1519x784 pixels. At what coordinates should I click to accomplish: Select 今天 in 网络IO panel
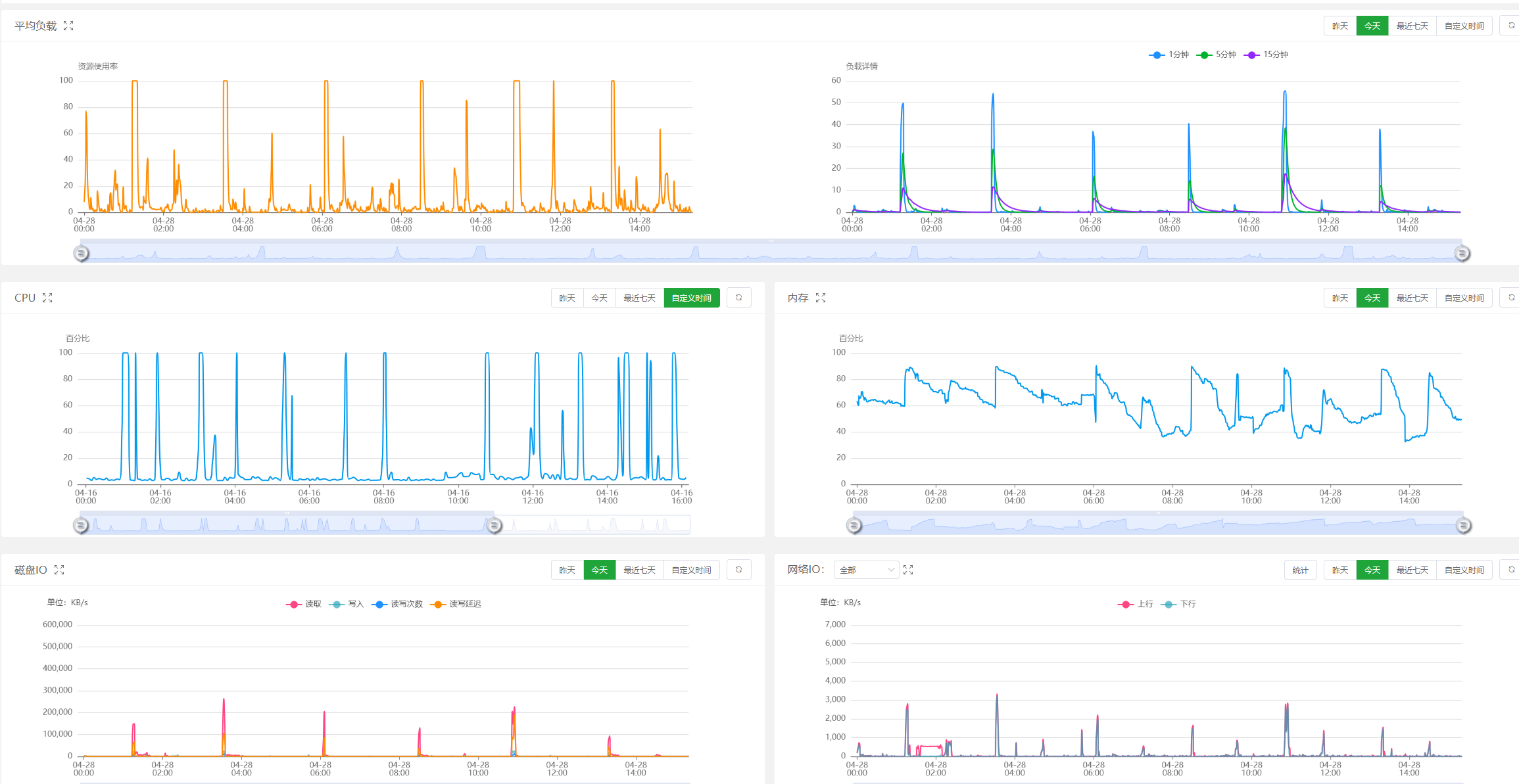point(1372,570)
